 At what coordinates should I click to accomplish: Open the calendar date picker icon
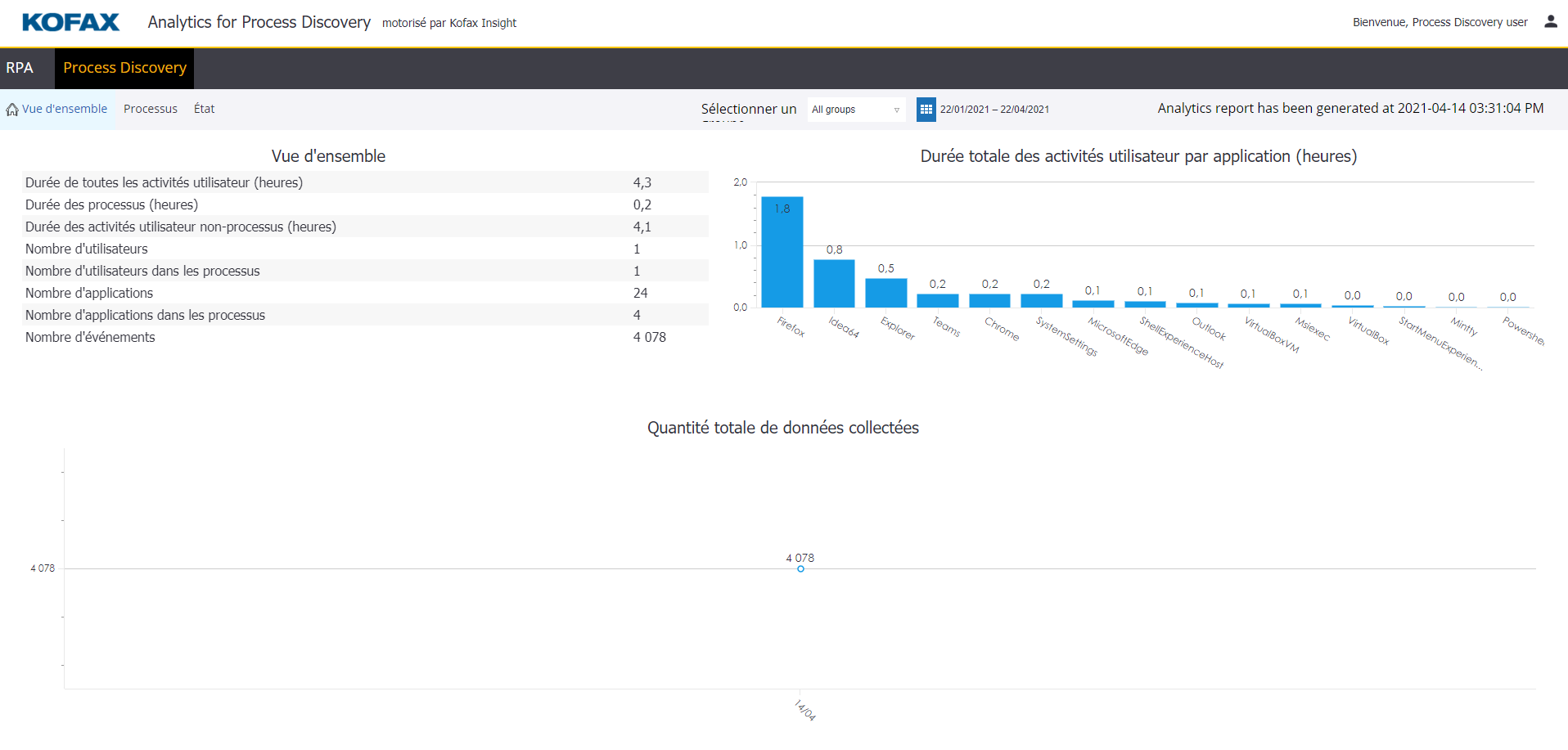[x=925, y=109]
